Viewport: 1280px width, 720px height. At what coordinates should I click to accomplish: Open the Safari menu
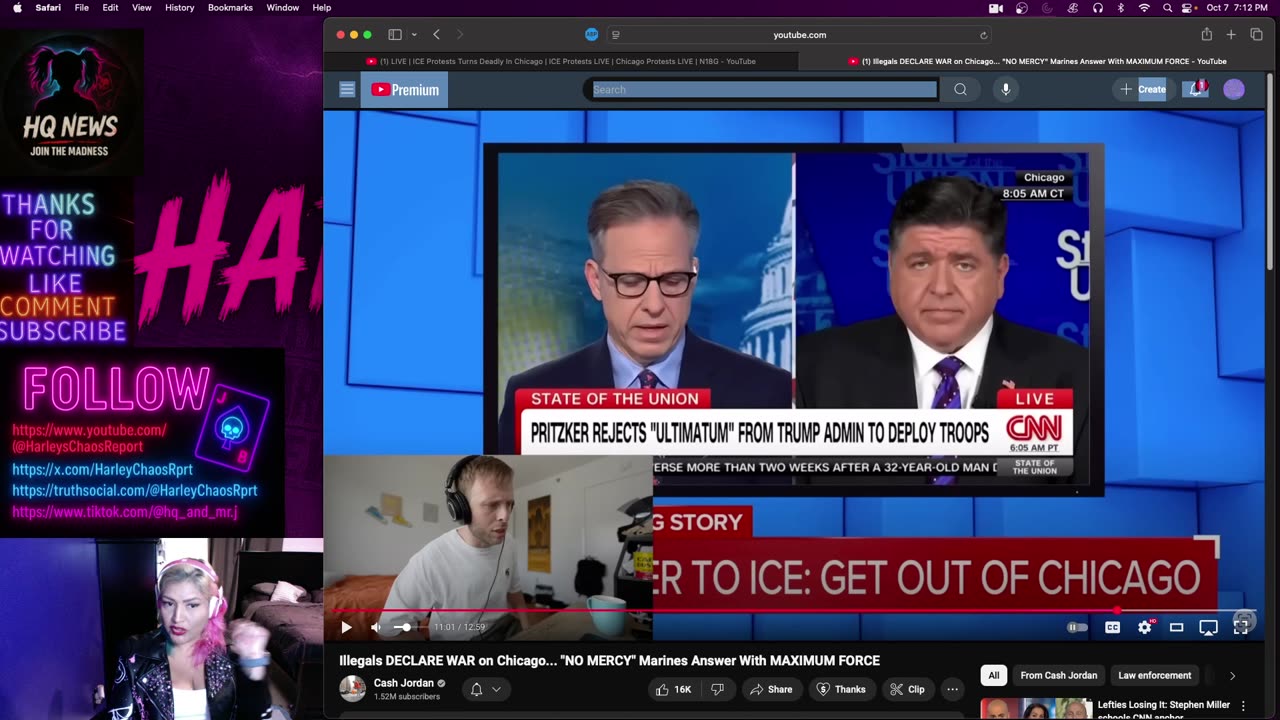point(48,7)
